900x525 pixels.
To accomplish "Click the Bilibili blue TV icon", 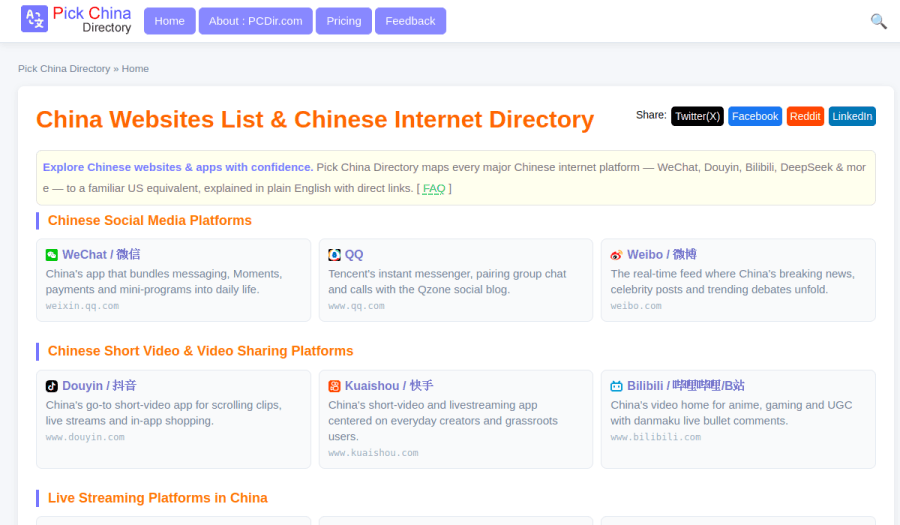I will click(x=616, y=386).
